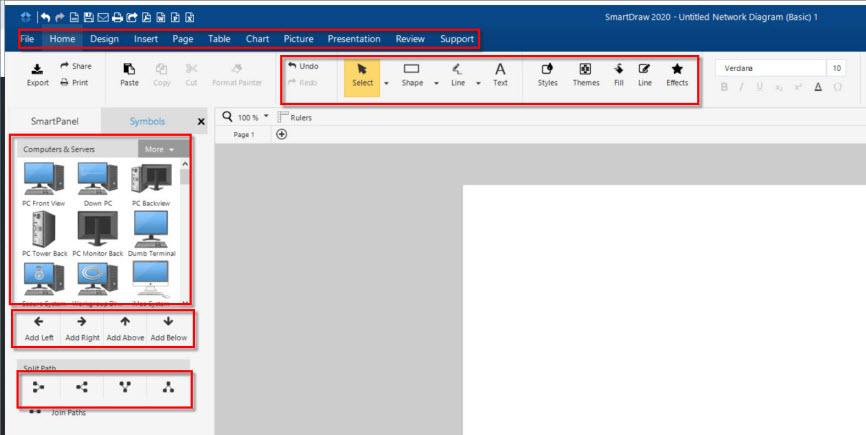Click the email envelope icon in title bar
The image size is (866, 435).
[103, 18]
